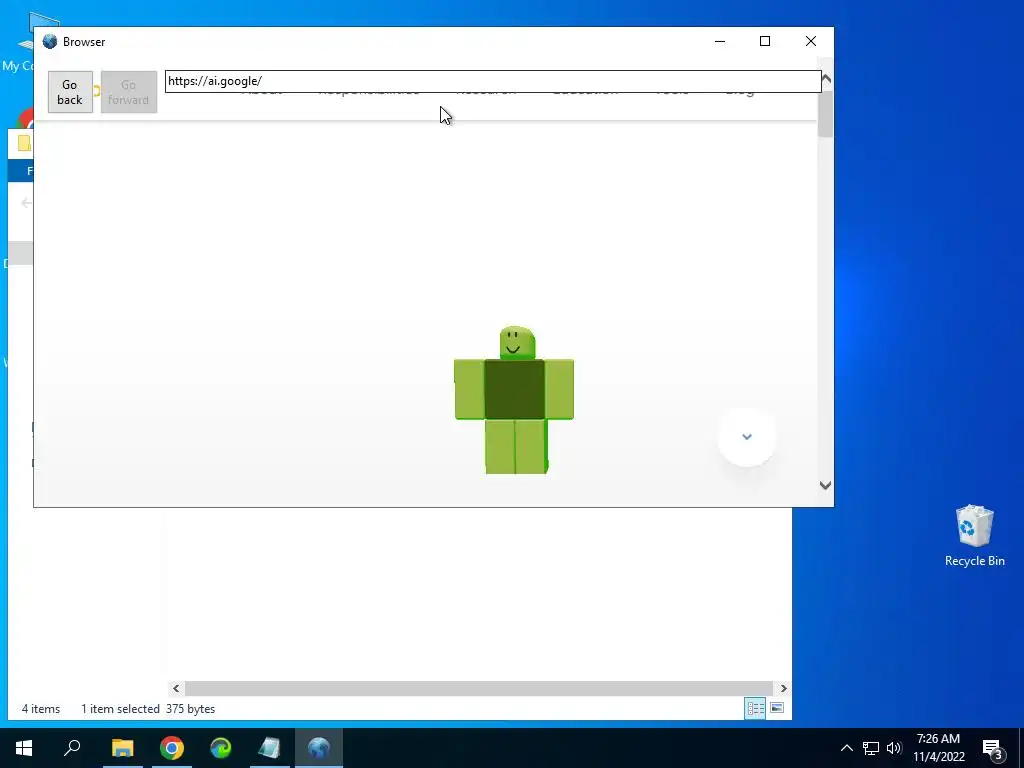
Task: Click the Go back button
Action: [x=70, y=92]
